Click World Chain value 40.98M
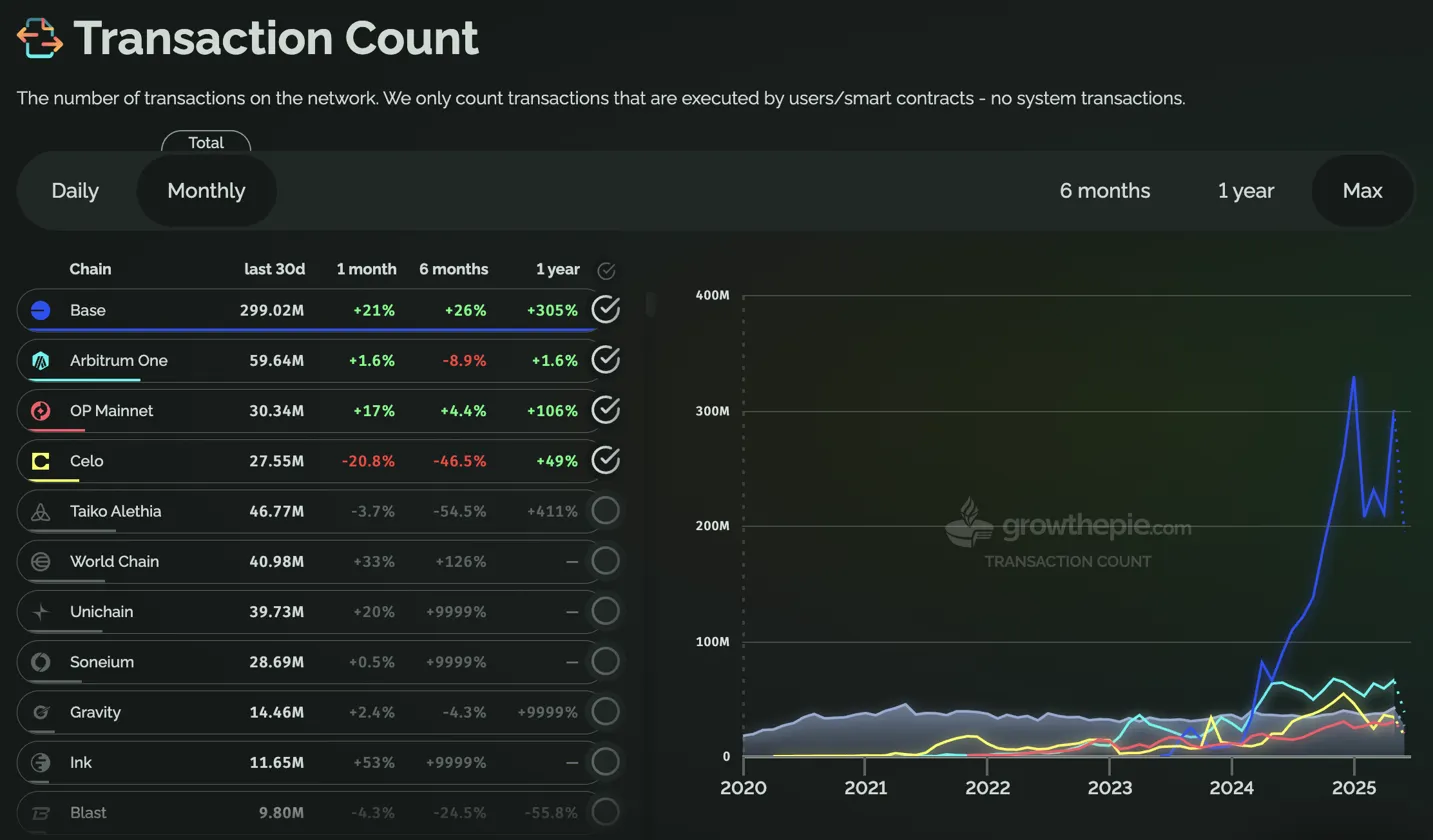Image resolution: width=1433 pixels, height=840 pixels. 277,561
